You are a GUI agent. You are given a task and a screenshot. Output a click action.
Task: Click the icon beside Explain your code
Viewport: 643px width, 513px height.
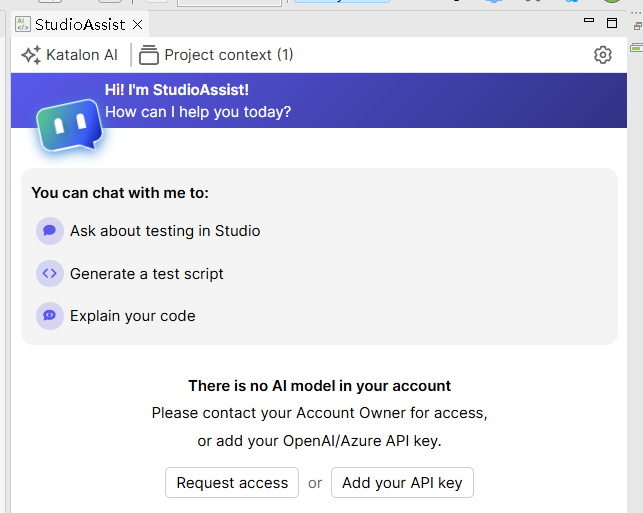(49, 316)
